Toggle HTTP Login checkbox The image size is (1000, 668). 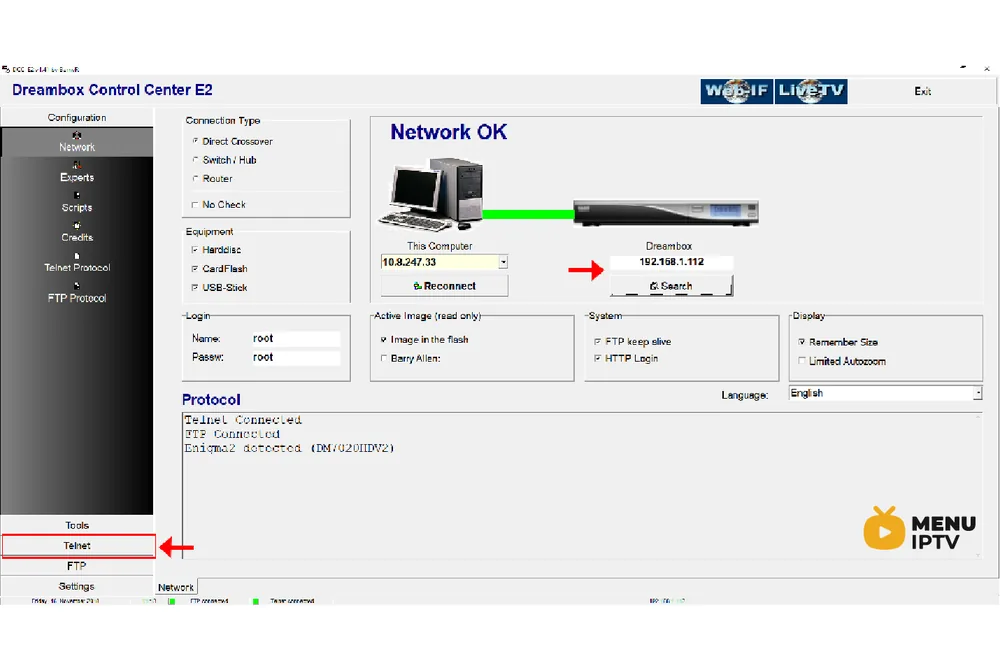click(x=598, y=359)
